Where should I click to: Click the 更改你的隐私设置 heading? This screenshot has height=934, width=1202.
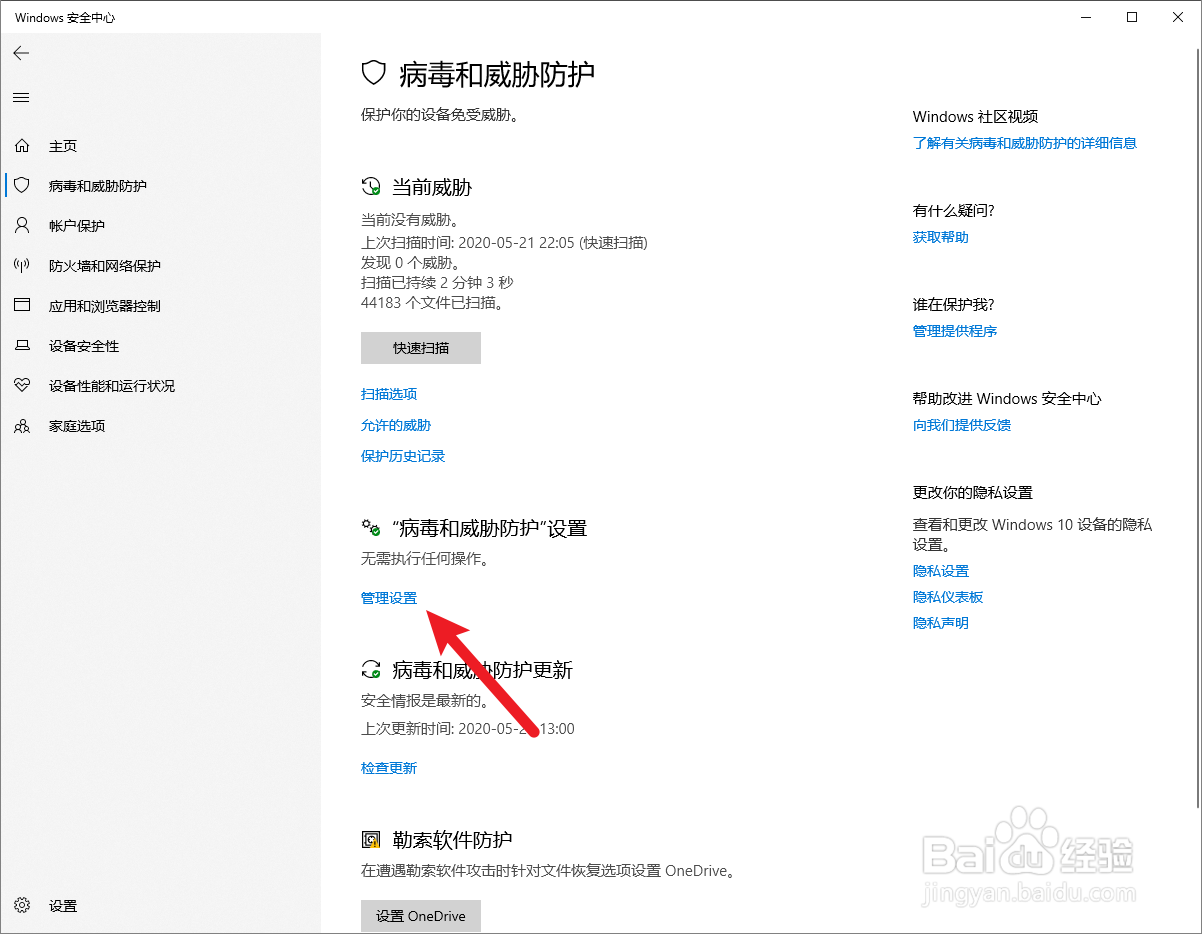click(x=973, y=493)
